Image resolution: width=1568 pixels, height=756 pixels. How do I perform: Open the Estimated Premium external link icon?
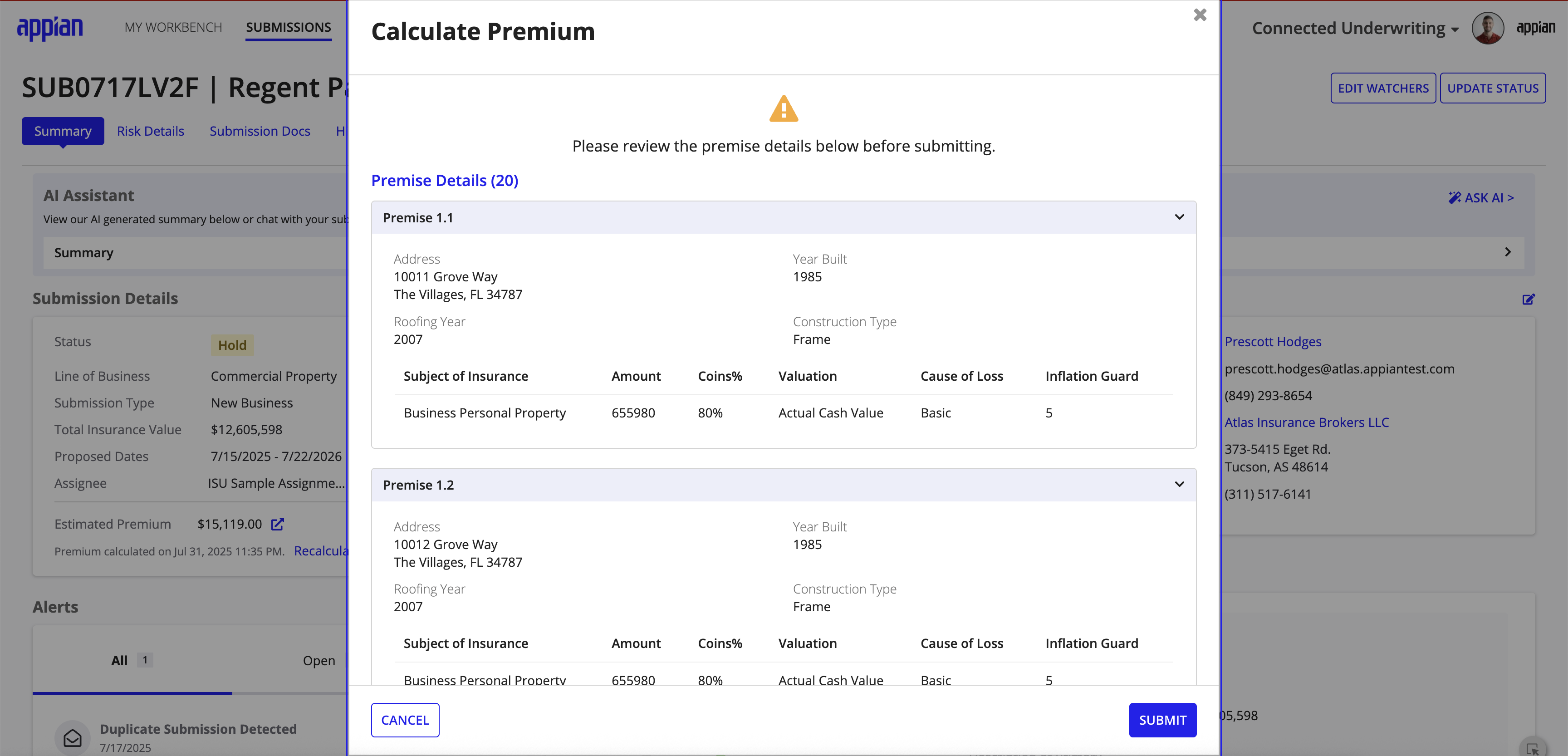point(278,524)
